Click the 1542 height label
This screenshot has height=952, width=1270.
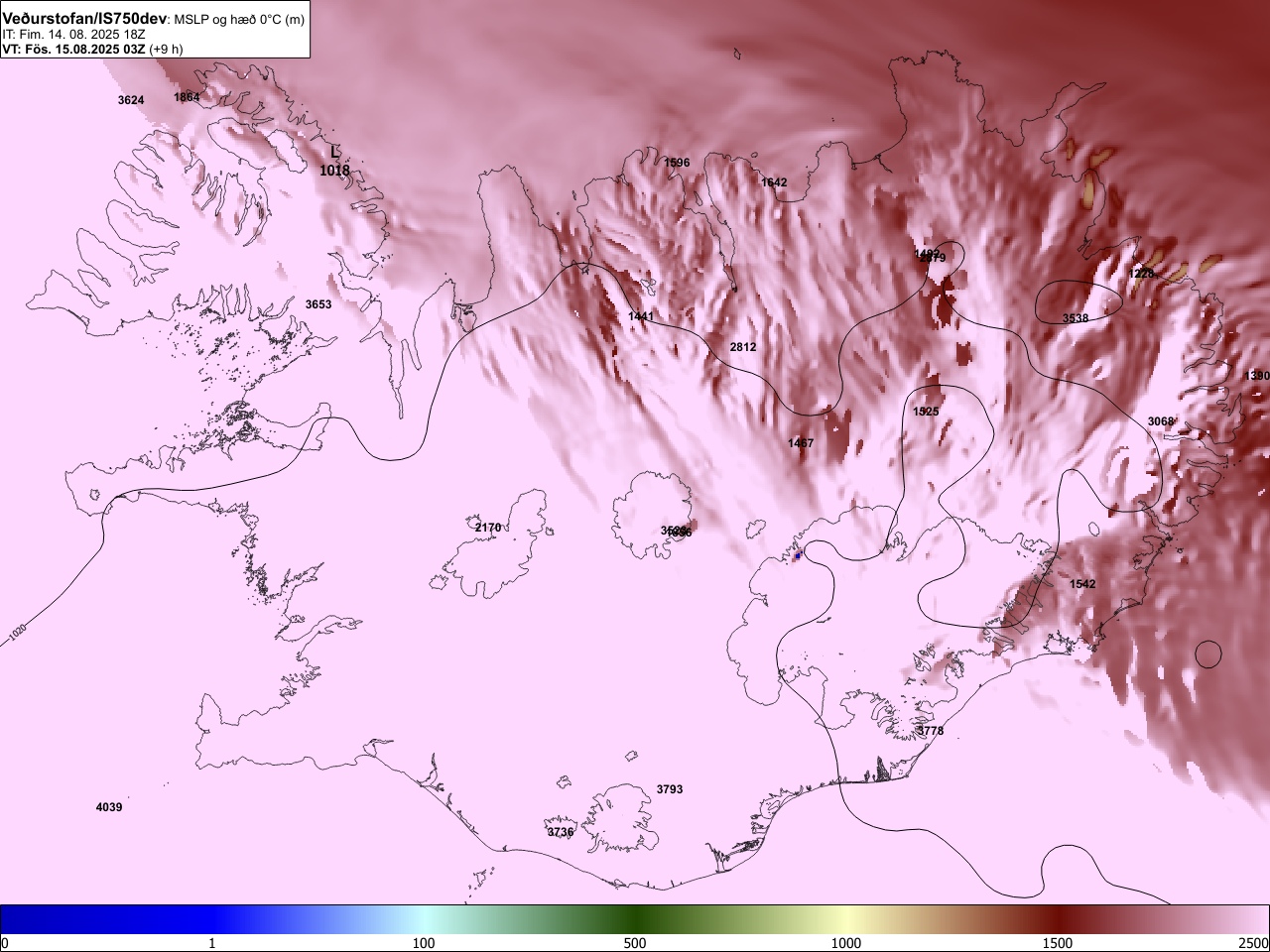click(x=1082, y=584)
